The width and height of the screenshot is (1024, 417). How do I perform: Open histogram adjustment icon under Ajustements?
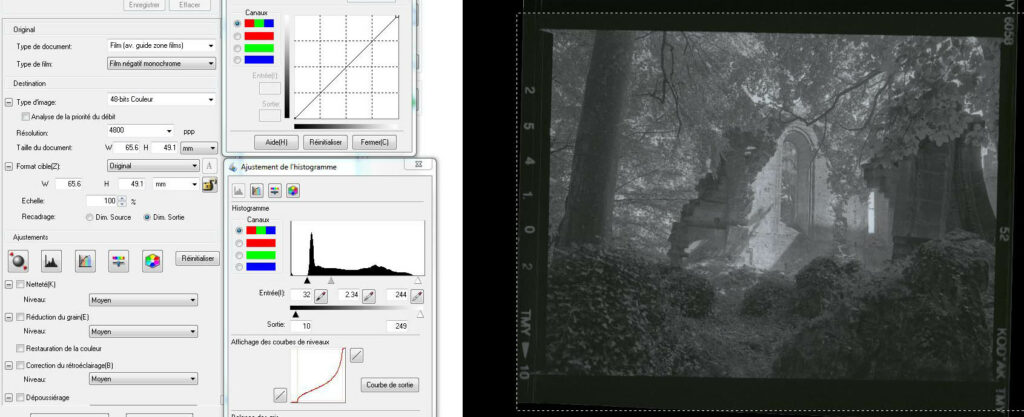pos(52,261)
